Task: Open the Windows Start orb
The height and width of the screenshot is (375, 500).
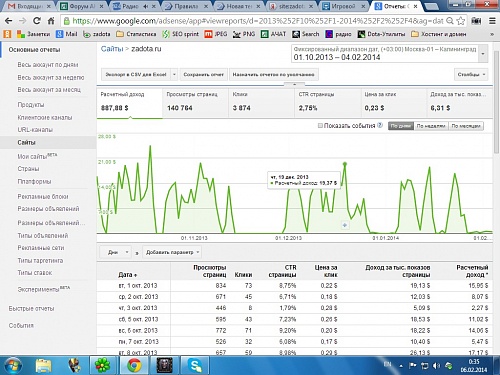Action: click(x=13, y=365)
